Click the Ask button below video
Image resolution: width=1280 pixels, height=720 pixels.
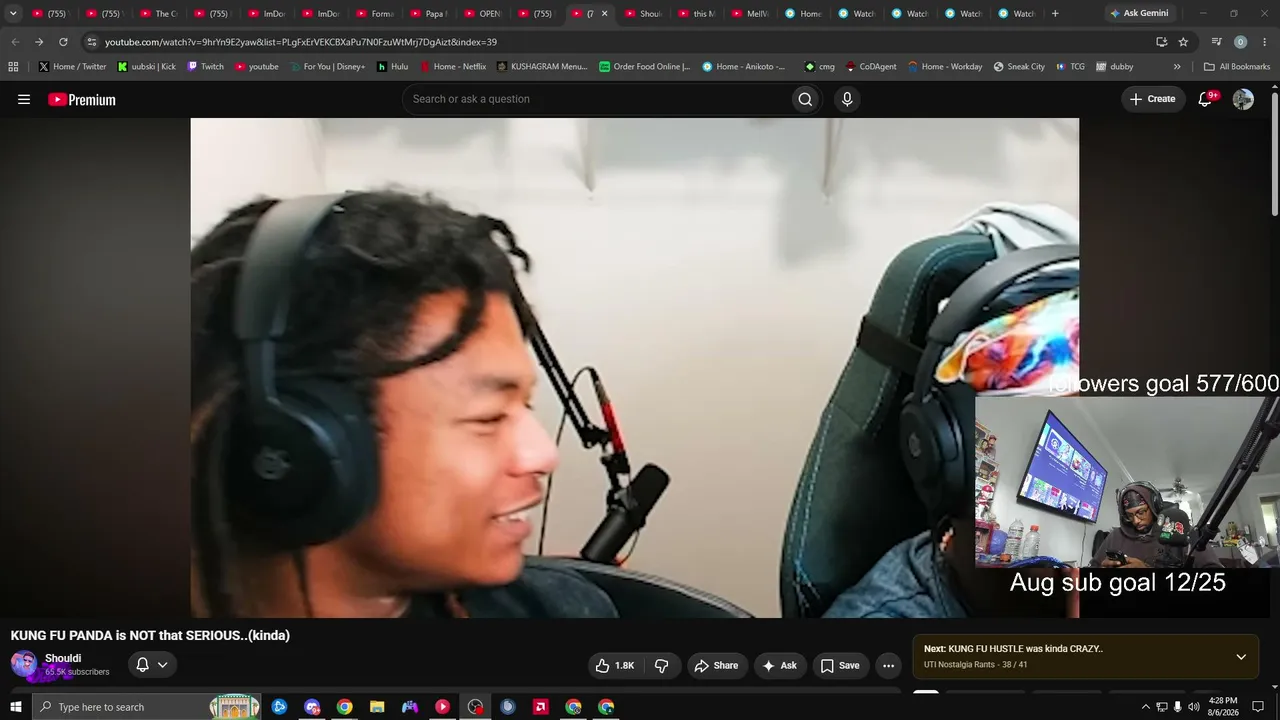[779, 666]
